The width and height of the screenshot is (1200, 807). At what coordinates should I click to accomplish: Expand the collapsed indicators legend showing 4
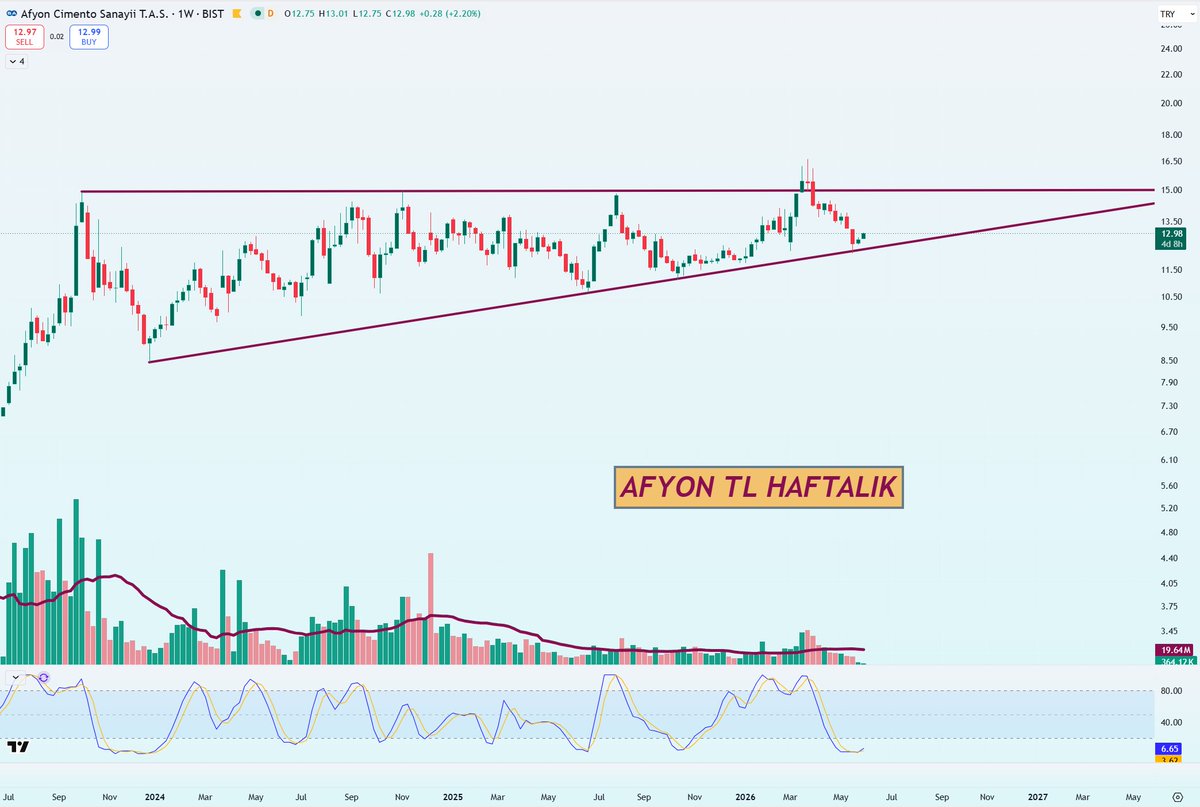click(x=17, y=62)
